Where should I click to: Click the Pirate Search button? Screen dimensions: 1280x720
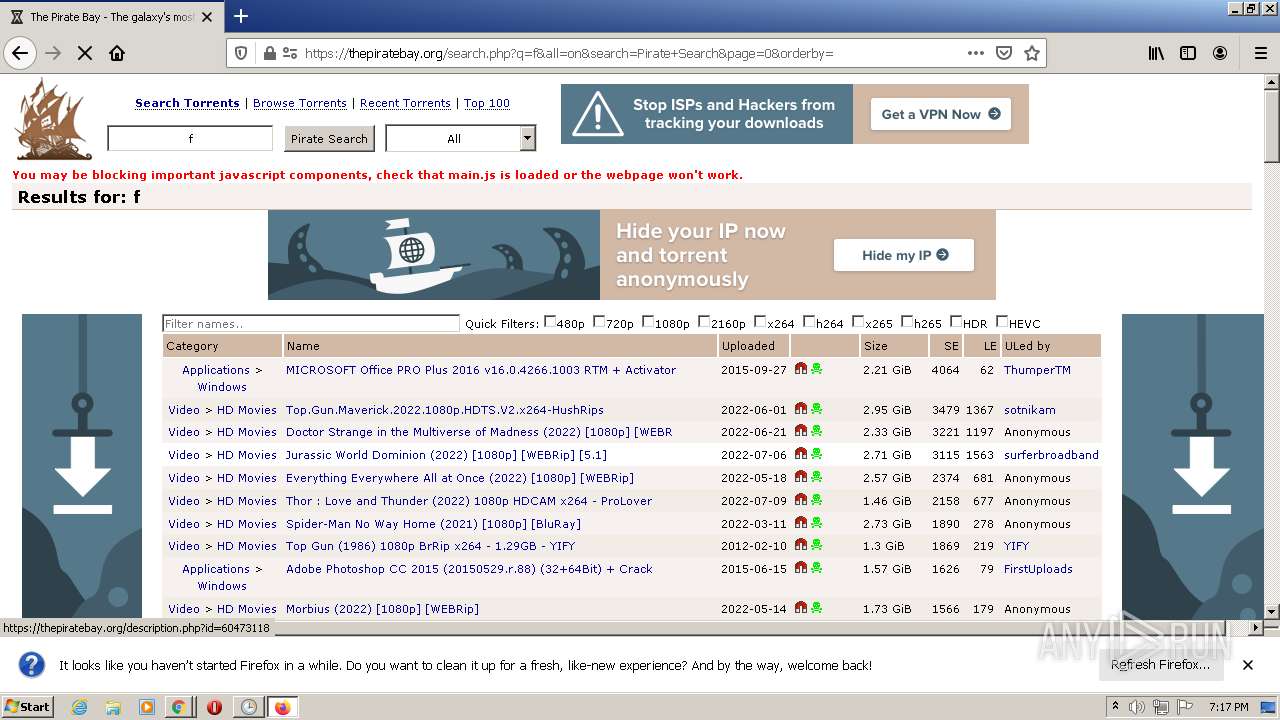(329, 138)
